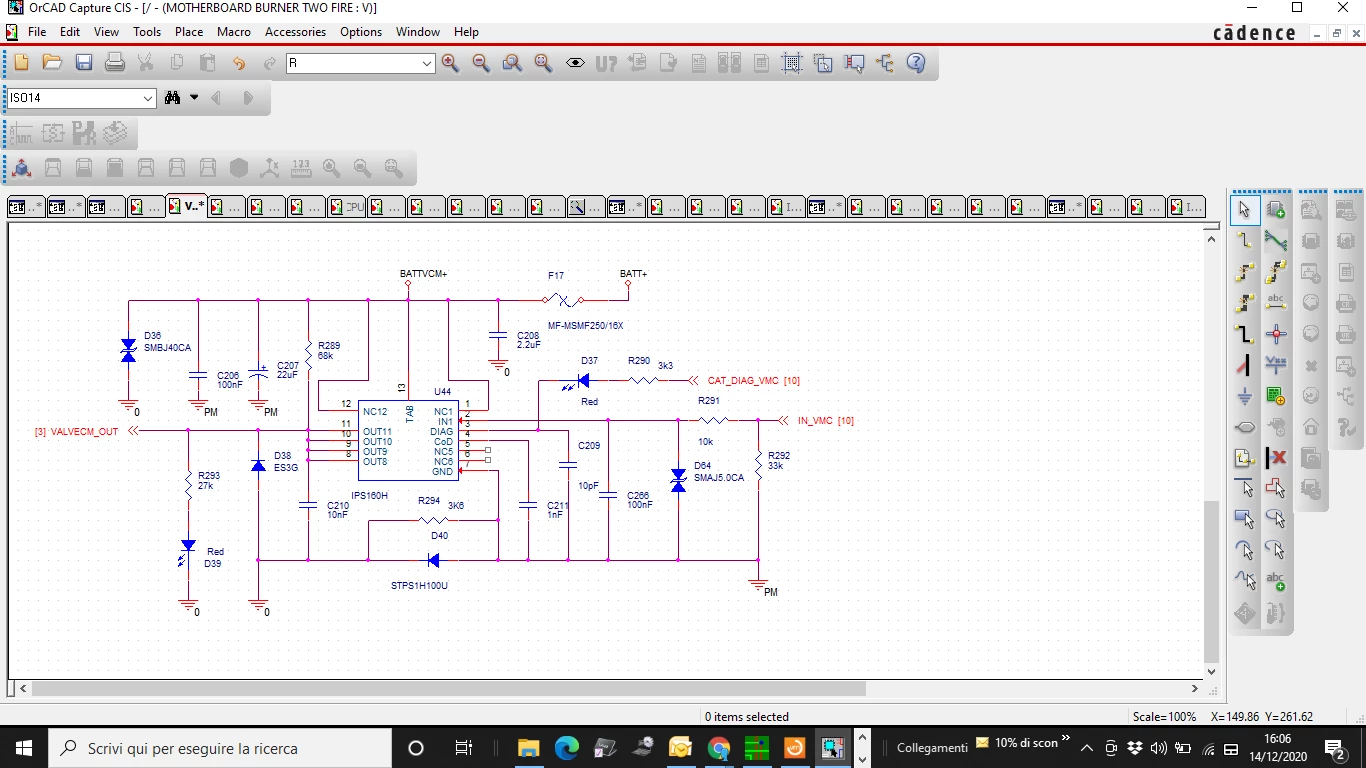Click the MF-MSMF250/16X fuse label

coord(585,326)
